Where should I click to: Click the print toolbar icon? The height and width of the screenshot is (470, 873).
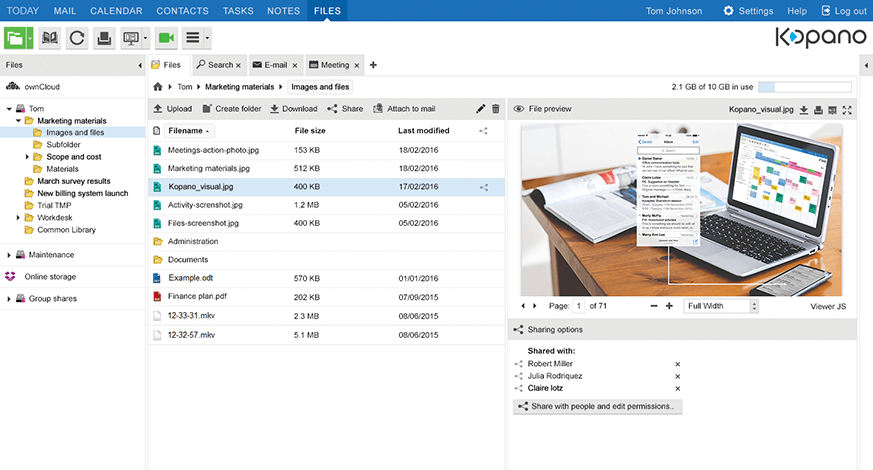click(104, 38)
